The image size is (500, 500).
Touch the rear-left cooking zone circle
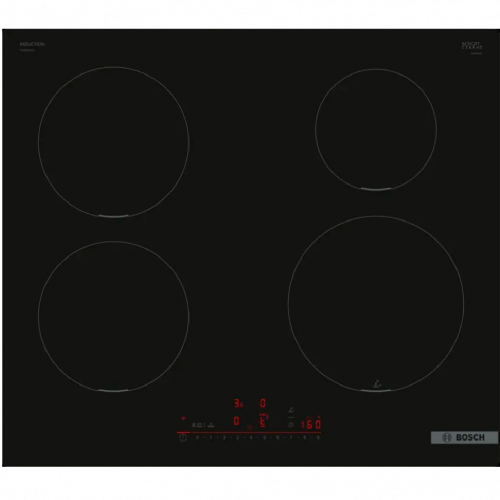coord(114,142)
